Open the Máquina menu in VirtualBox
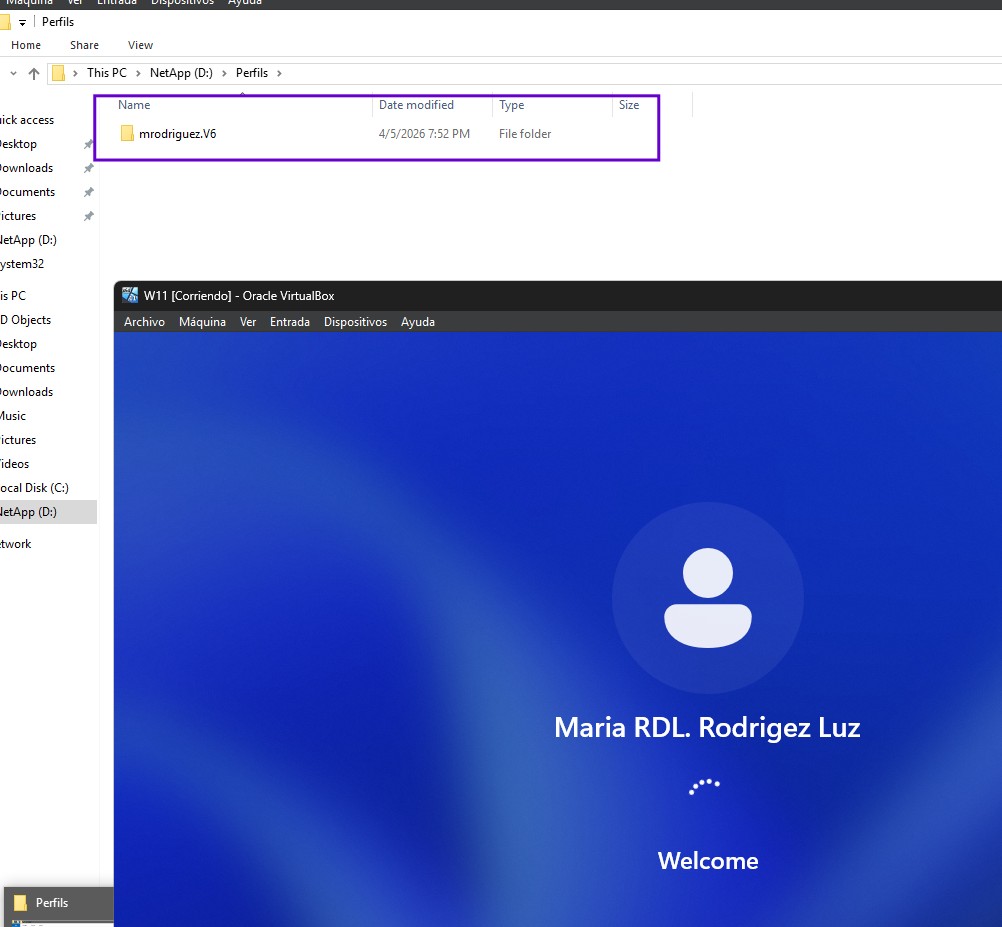Image resolution: width=1002 pixels, height=927 pixels. click(x=202, y=322)
